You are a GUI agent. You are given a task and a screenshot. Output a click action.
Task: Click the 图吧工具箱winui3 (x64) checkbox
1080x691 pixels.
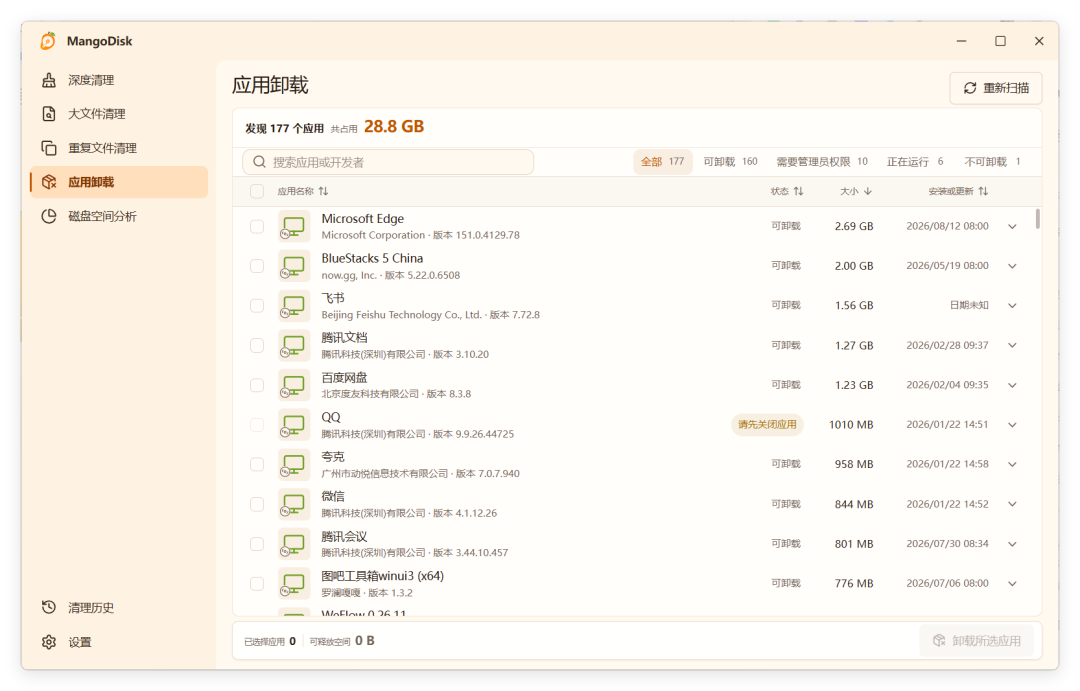(257, 584)
